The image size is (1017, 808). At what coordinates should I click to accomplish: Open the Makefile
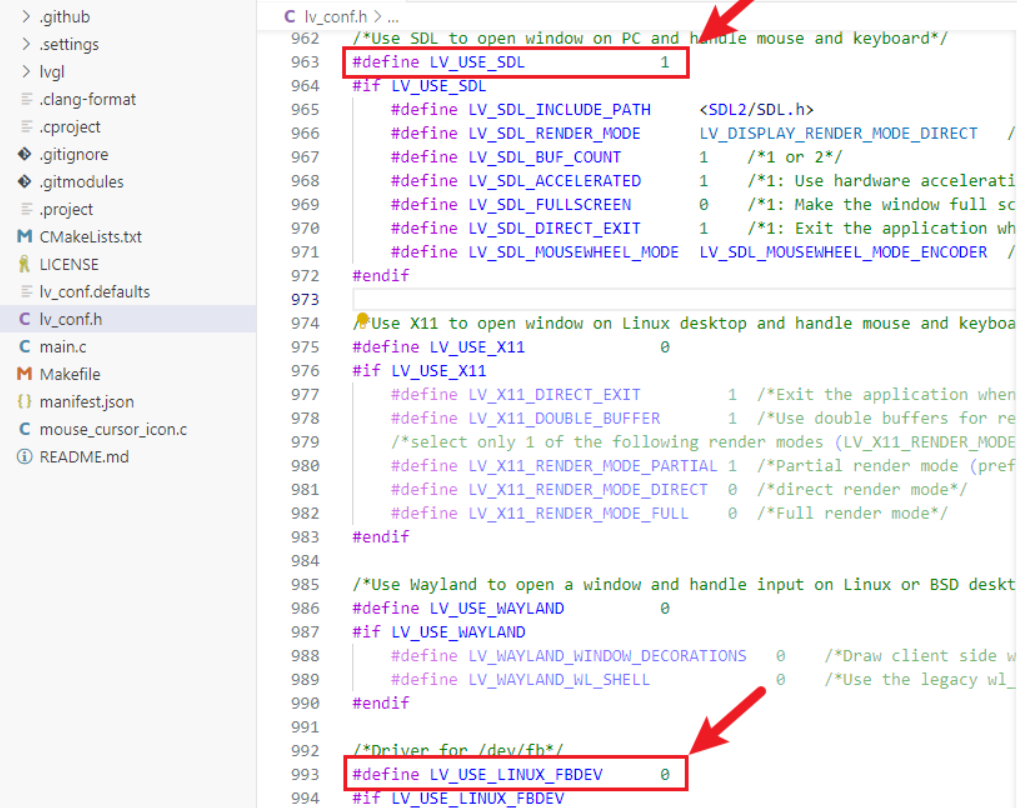(x=69, y=374)
